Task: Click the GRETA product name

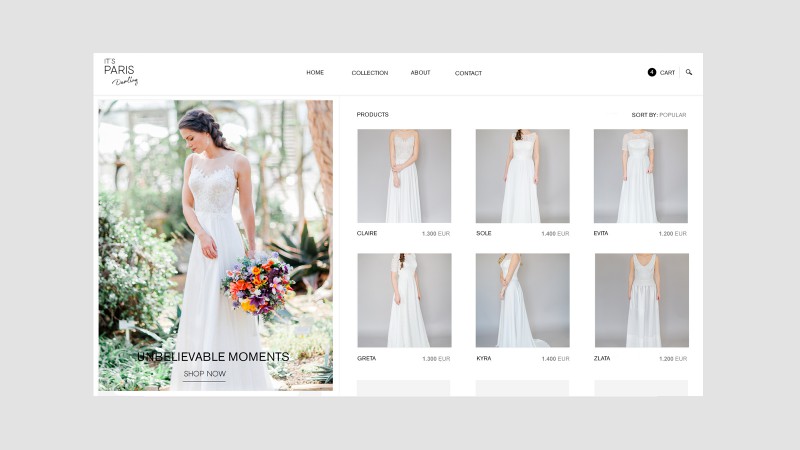Action: click(366, 359)
